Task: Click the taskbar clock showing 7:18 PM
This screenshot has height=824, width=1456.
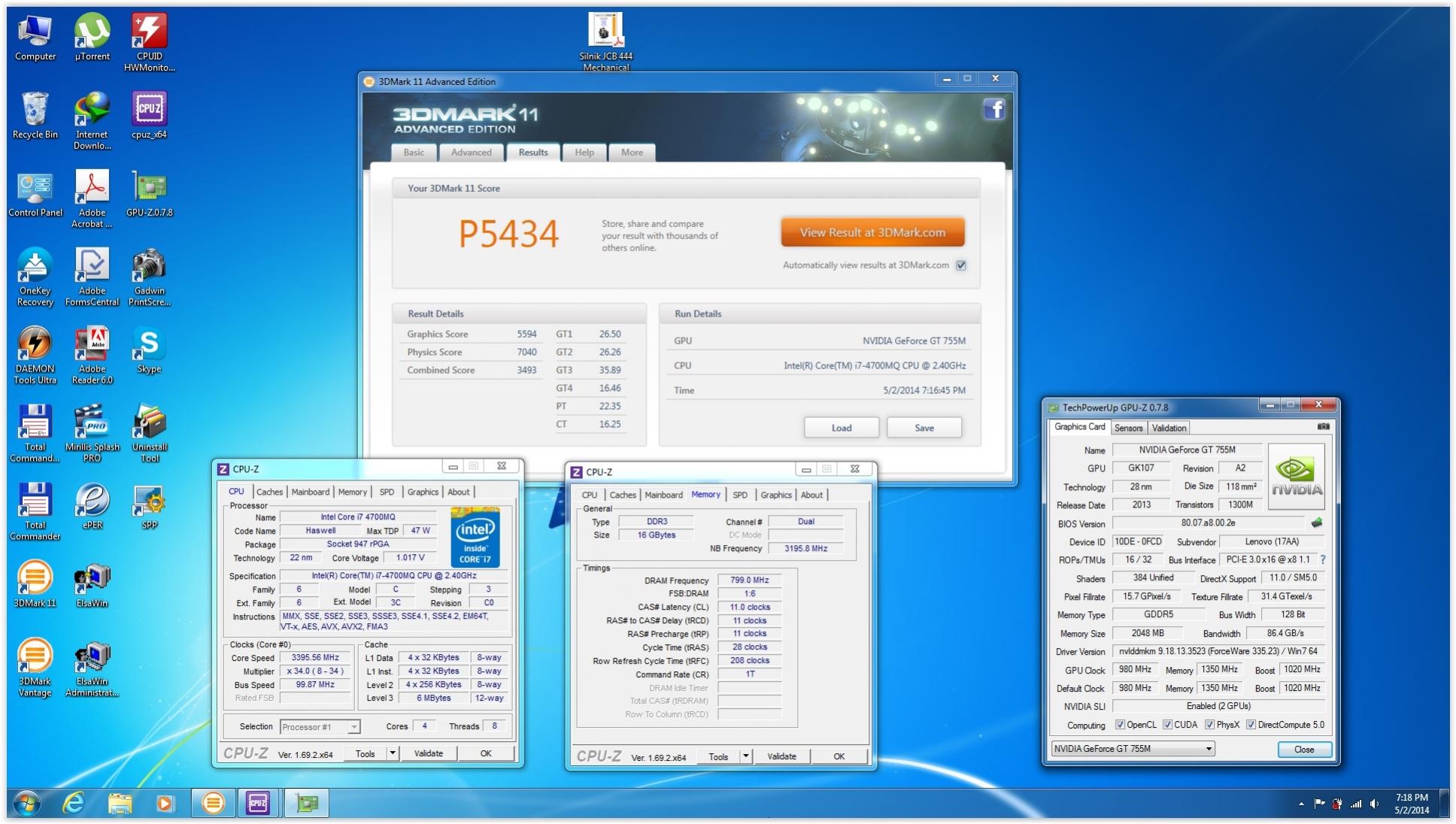Action: (x=1411, y=804)
